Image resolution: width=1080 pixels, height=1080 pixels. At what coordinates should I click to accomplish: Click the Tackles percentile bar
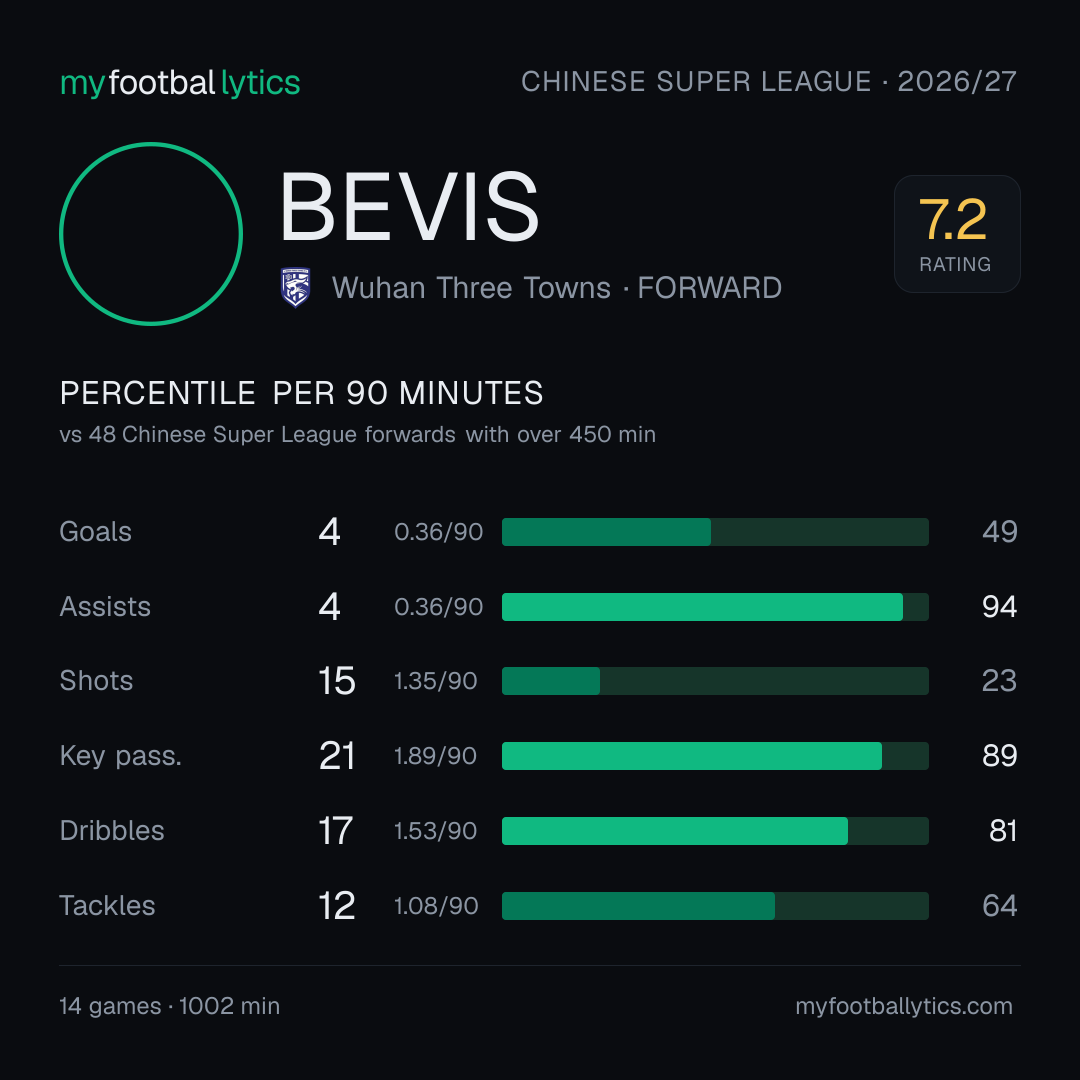point(715,906)
